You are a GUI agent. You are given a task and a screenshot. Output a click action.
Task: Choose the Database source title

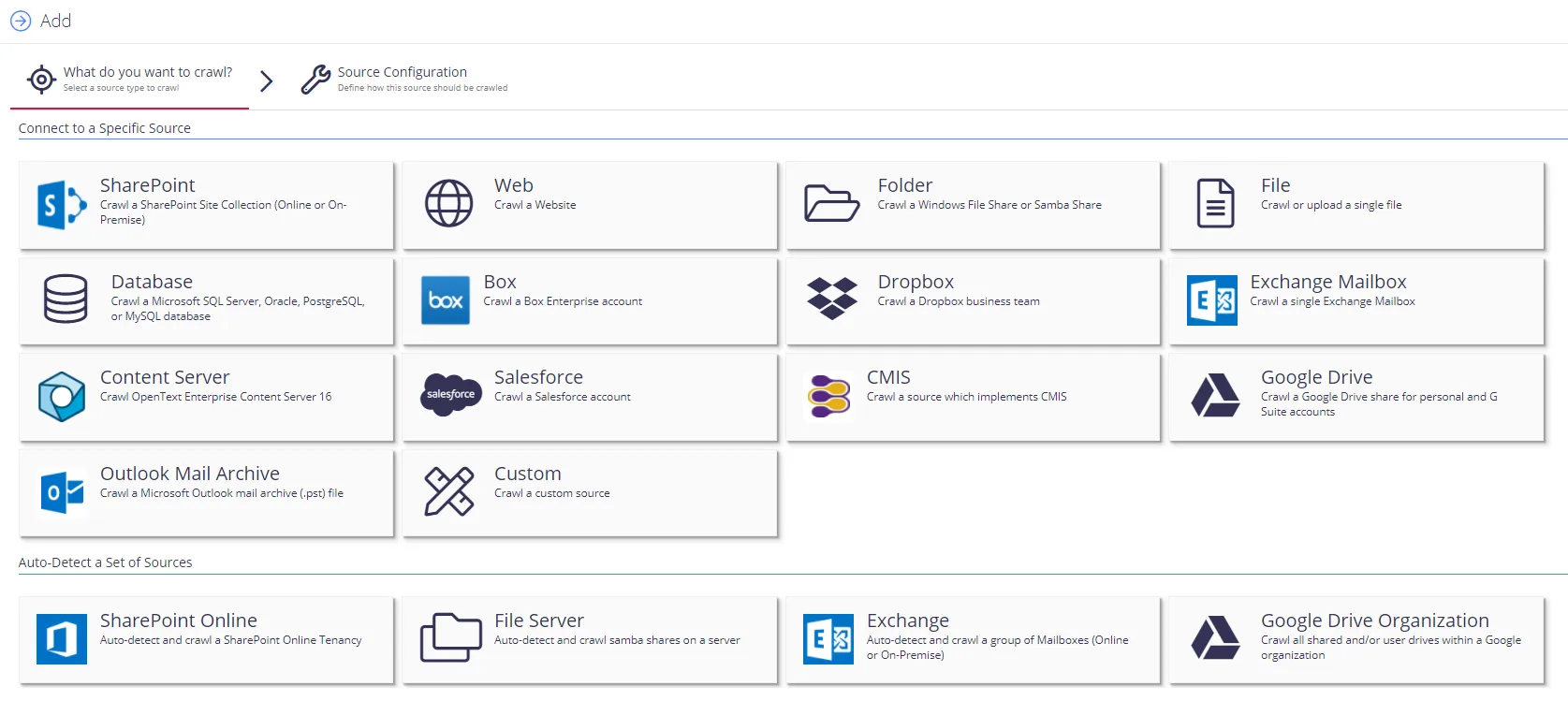pyautogui.click(x=152, y=282)
